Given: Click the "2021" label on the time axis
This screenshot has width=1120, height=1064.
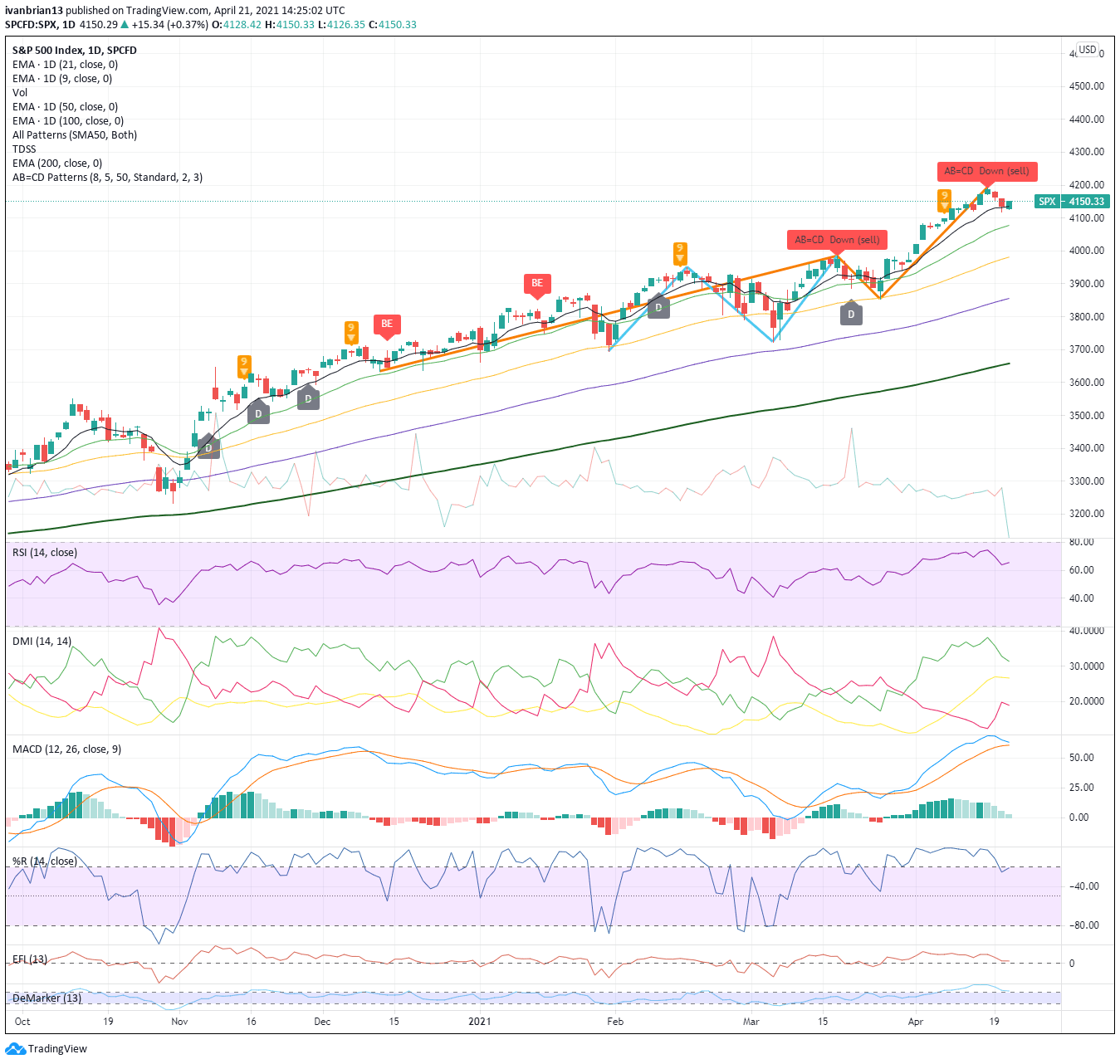Looking at the screenshot, I should (x=478, y=1022).
